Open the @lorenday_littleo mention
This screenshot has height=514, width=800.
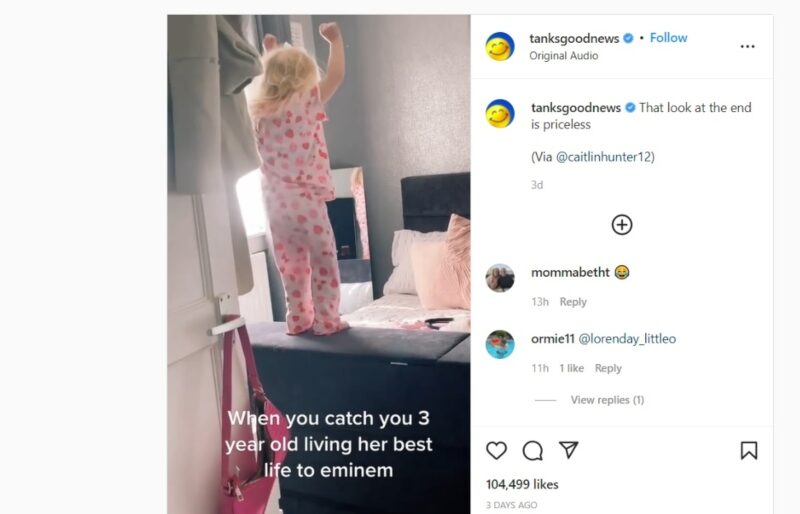[627, 339]
